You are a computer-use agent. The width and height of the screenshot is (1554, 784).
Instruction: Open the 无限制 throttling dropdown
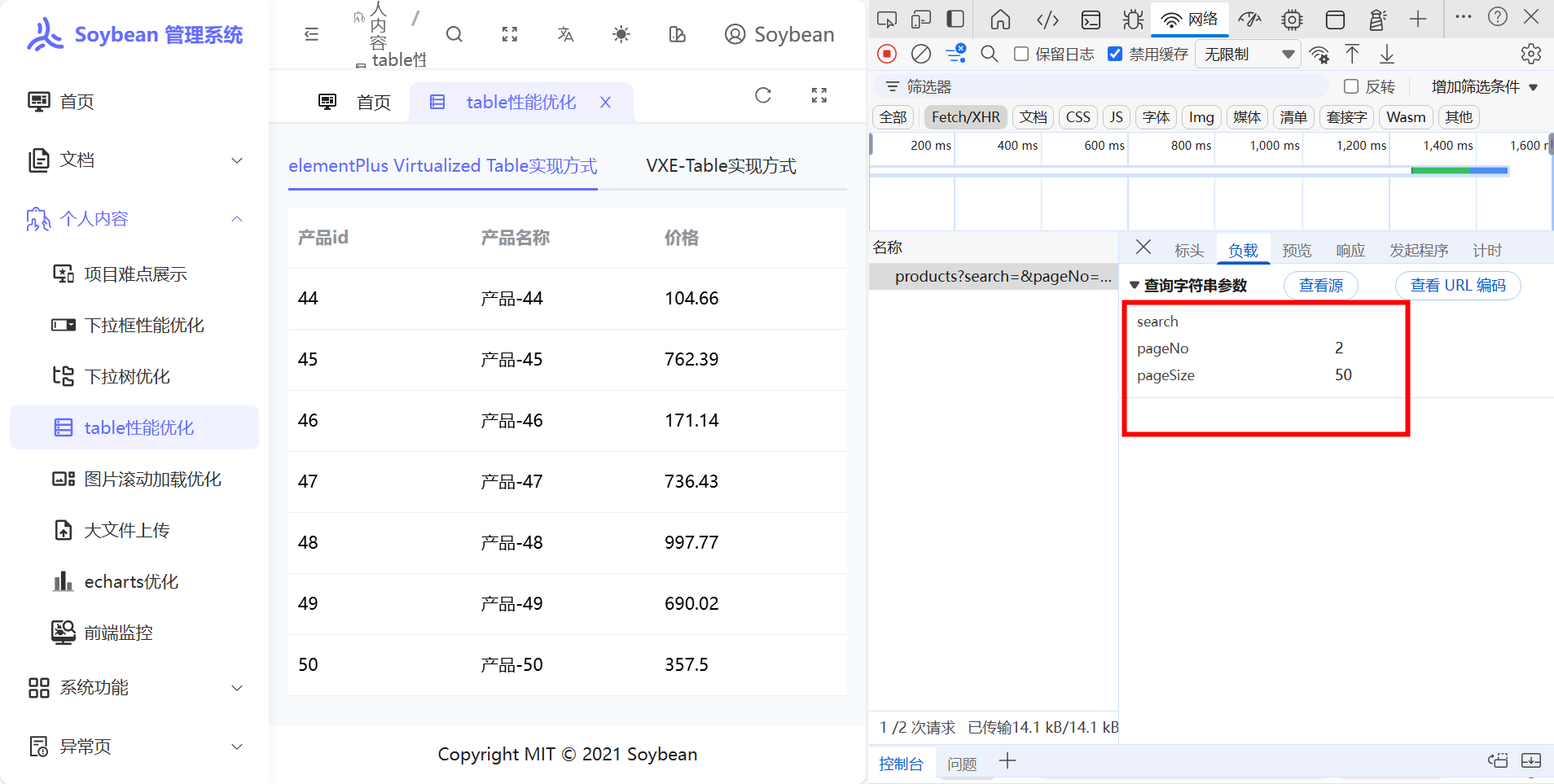[x=1249, y=54]
